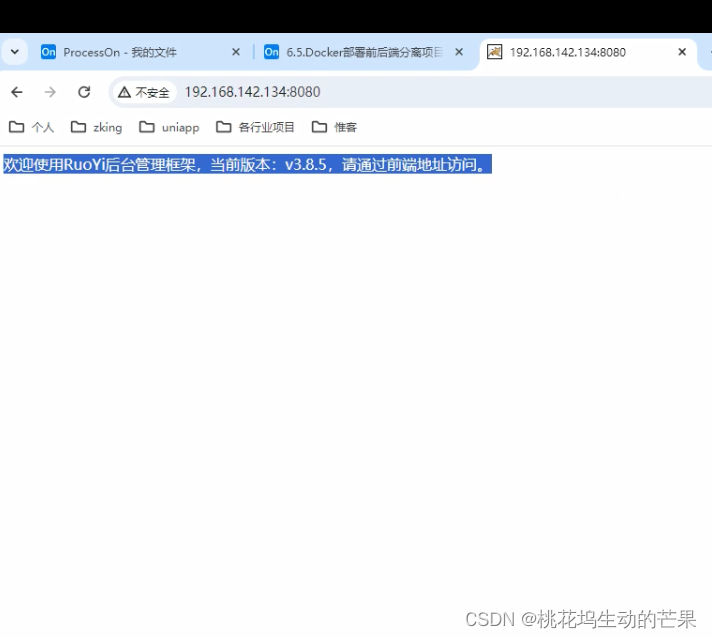Image resolution: width=712 pixels, height=638 pixels.
Task: Reload the current page
Action: click(84, 92)
